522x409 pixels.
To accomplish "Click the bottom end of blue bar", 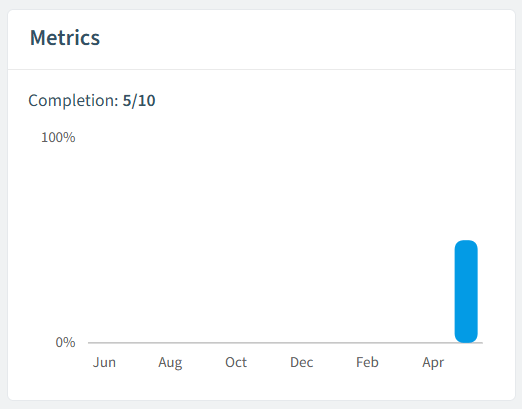I will pyautogui.click(x=466, y=338).
